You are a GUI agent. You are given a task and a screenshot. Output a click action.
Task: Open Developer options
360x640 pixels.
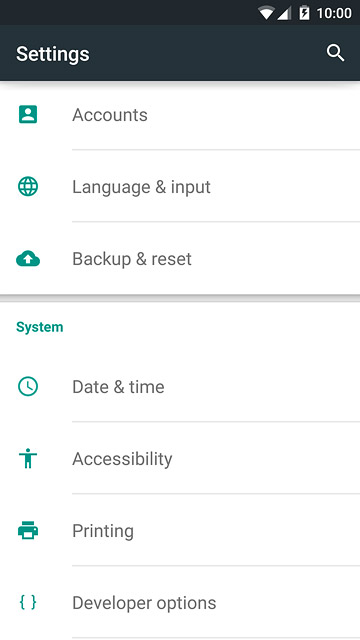point(180,602)
